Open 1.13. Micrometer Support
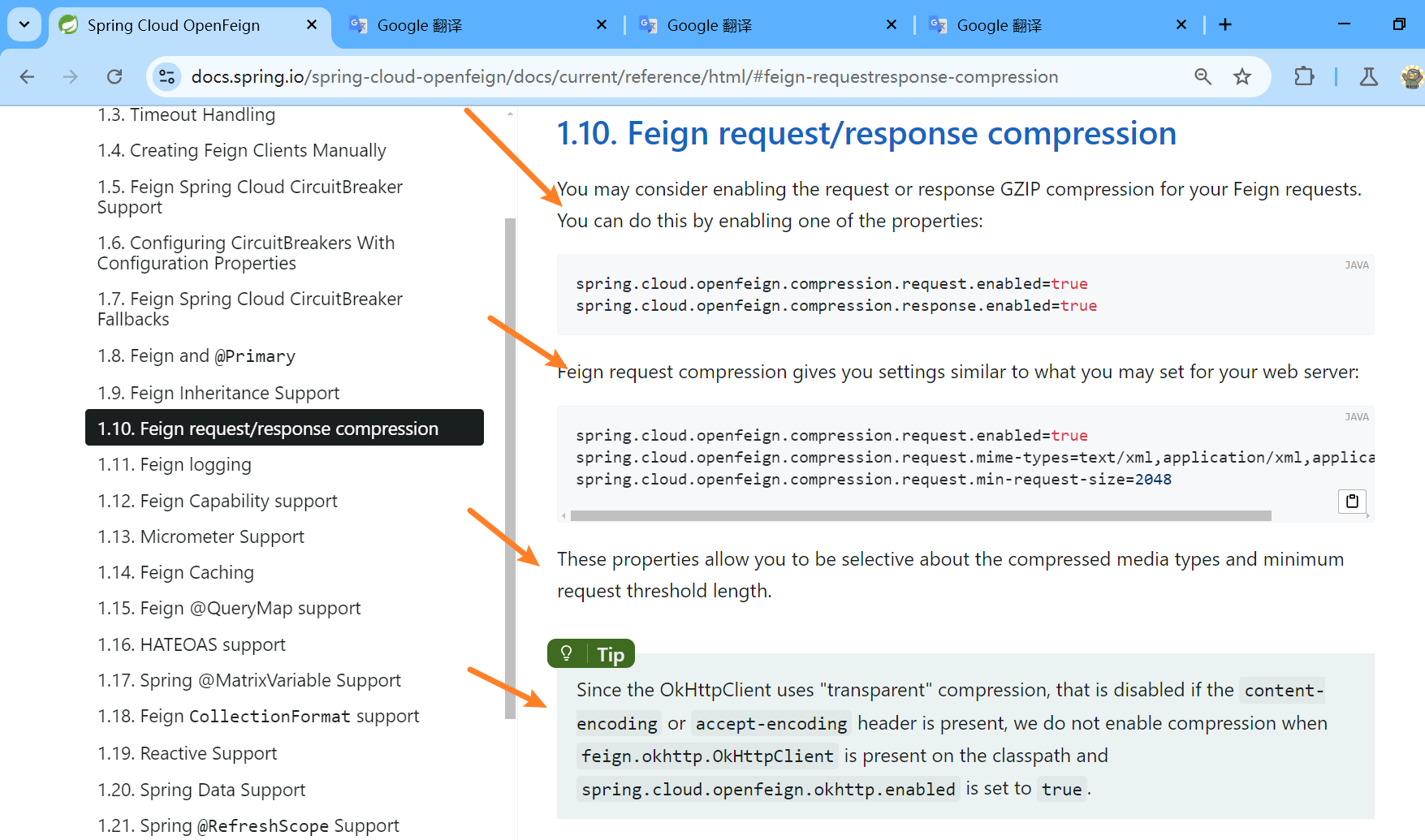Viewport: 1425px width, 840px height. point(201,536)
